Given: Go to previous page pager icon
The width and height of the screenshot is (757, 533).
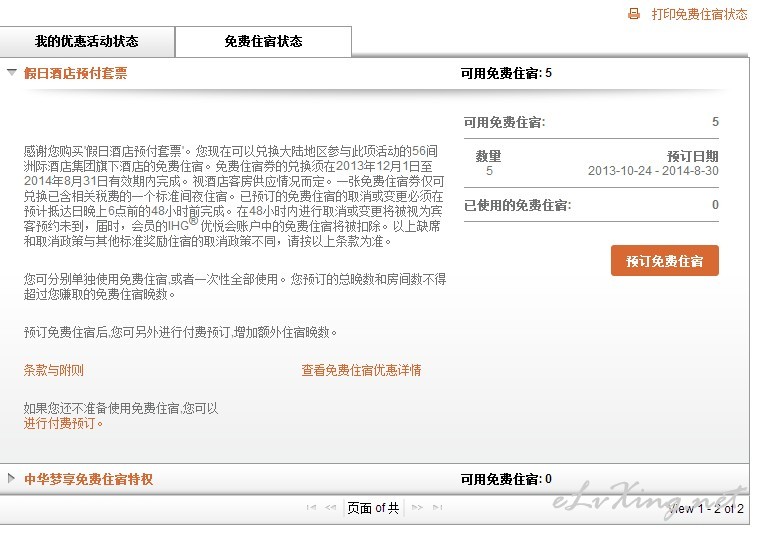Looking at the screenshot, I should pyautogui.click(x=330, y=507).
